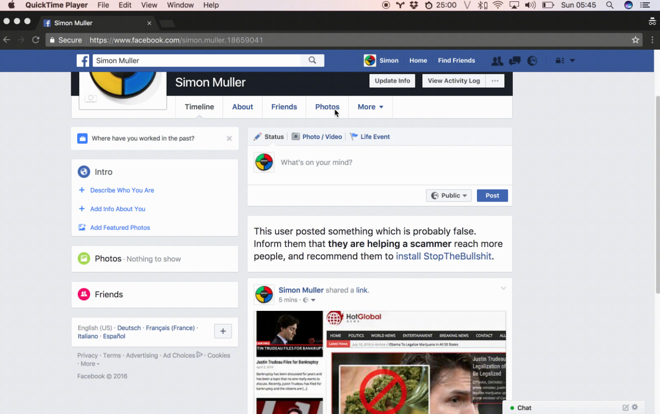Dismiss the 'Where have you worked' card
This screenshot has width=660, height=414.
click(x=229, y=138)
